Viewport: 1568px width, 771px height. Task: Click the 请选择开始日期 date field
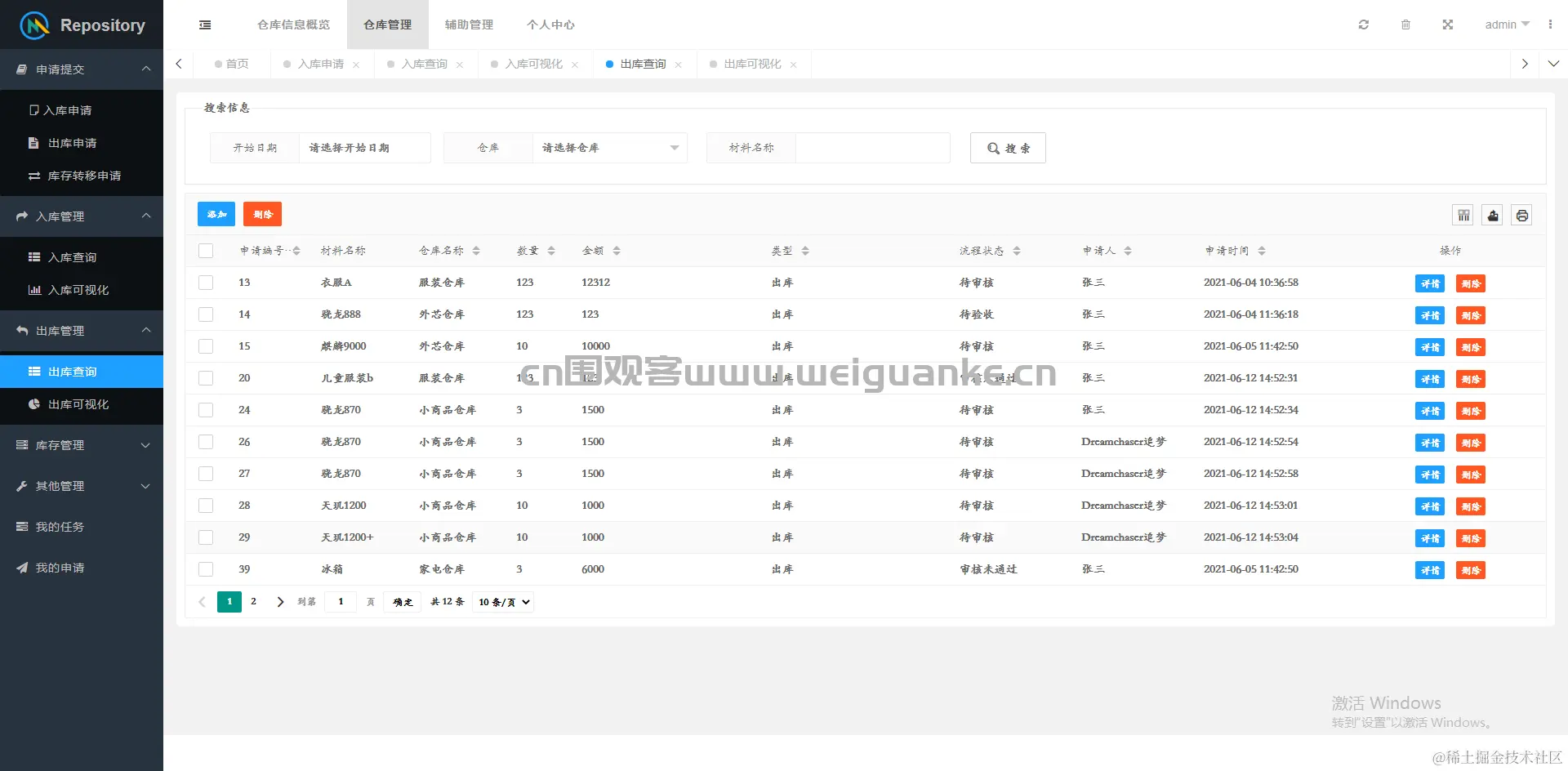point(364,148)
